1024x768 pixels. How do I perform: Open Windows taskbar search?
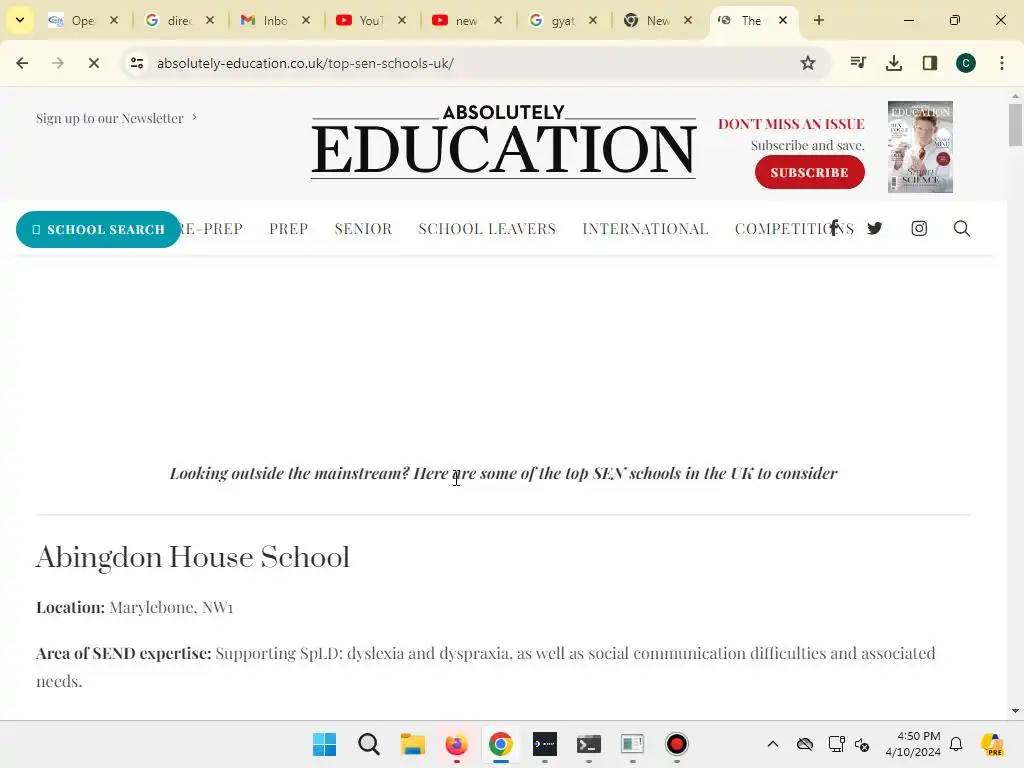click(369, 744)
